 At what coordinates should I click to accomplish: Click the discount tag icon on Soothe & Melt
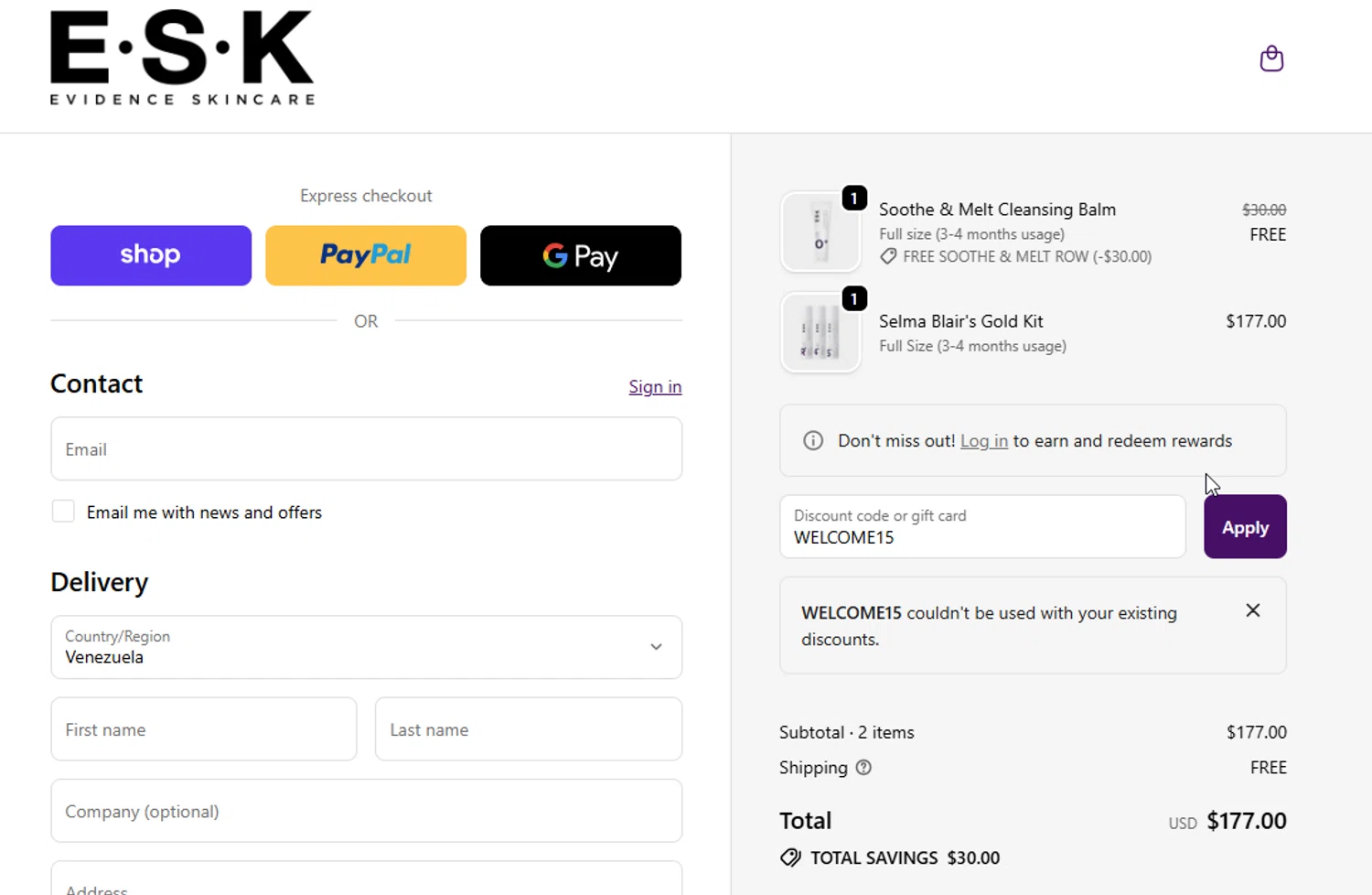pos(888,257)
